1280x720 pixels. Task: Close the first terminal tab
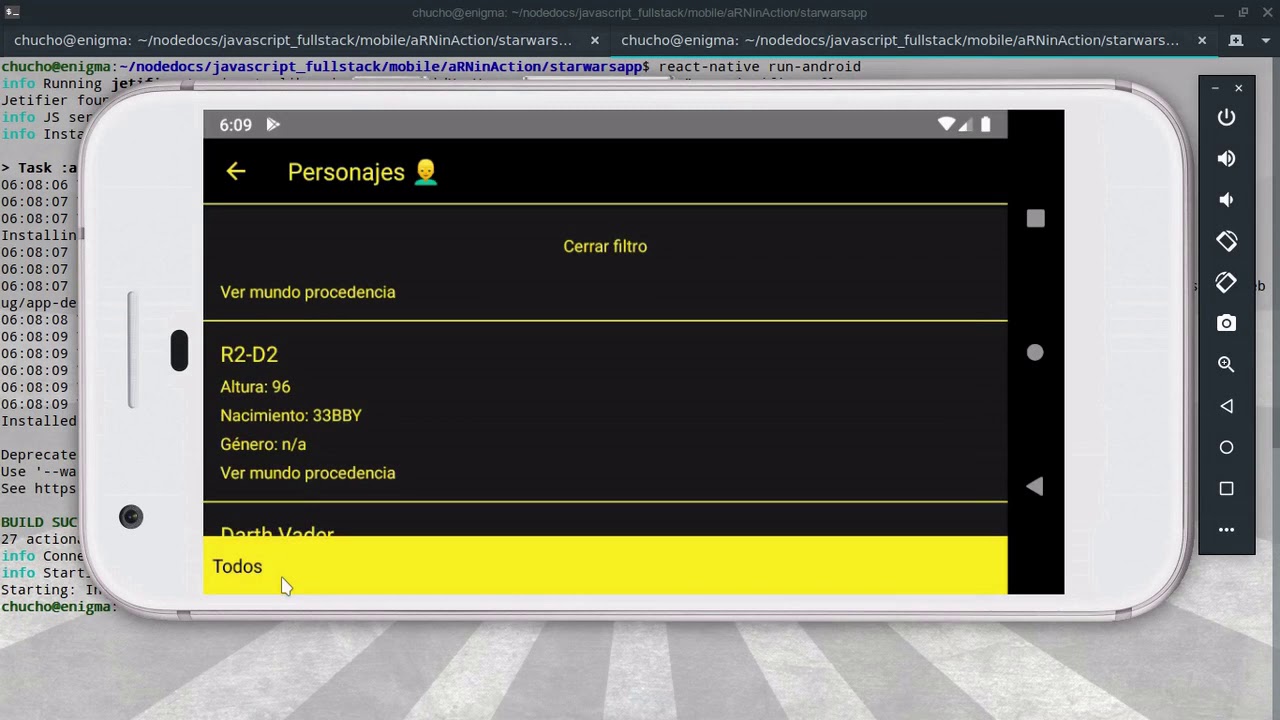pyautogui.click(x=595, y=40)
